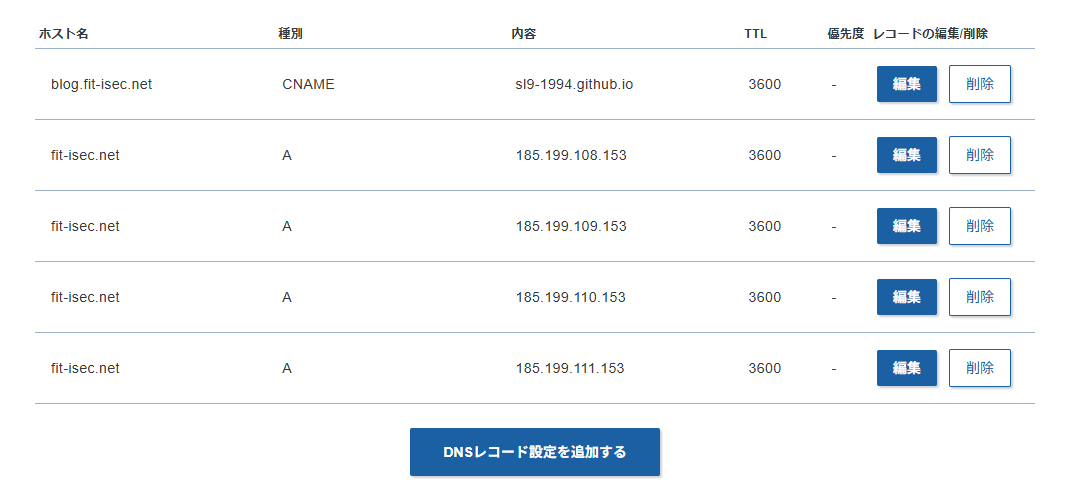Click the DNSレコード設定を追加する button
Viewport: 1076px width, 491px height.
point(534,452)
